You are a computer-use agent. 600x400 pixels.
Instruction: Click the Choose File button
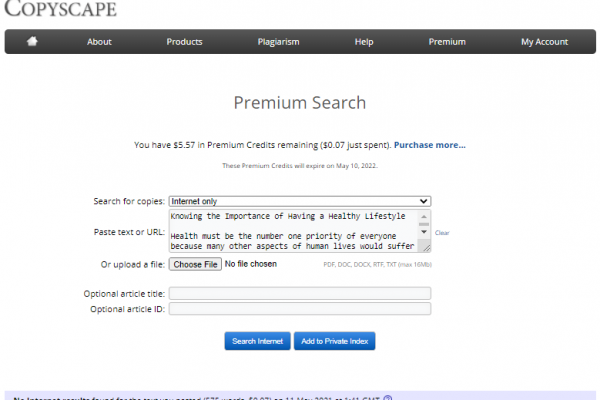pyautogui.click(x=195, y=264)
